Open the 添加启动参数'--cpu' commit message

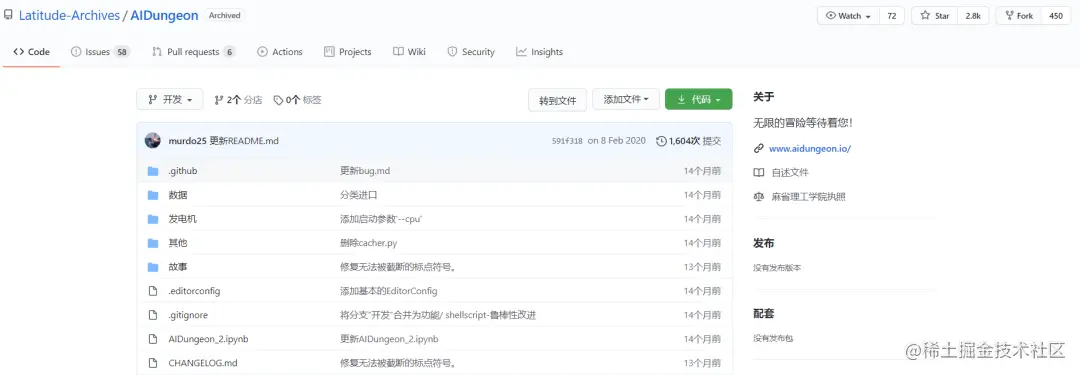[381, 219]
